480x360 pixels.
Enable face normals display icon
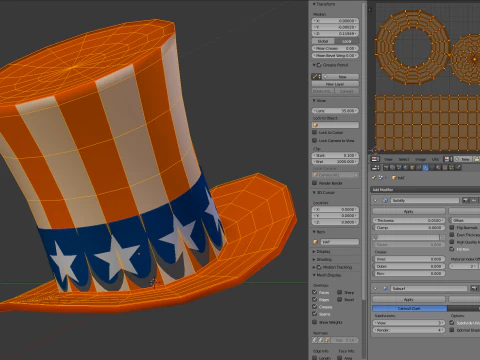tap(327, 340)
